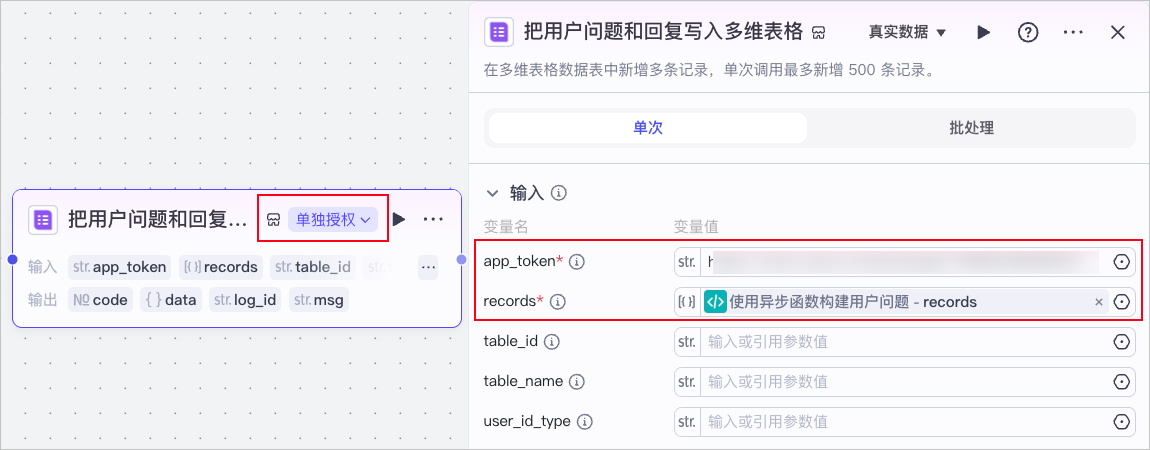Click the data output chip

170,299
